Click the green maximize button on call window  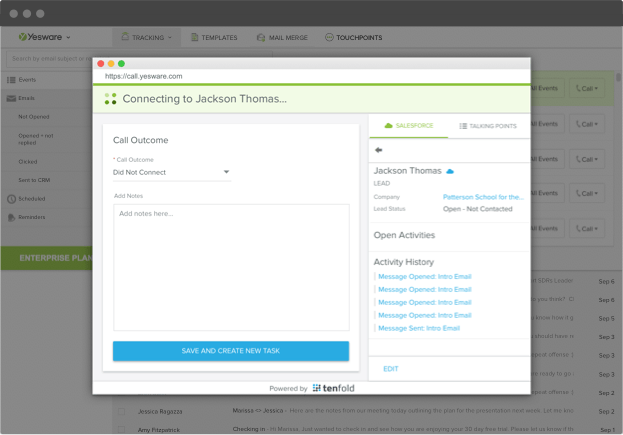(122, 64)
